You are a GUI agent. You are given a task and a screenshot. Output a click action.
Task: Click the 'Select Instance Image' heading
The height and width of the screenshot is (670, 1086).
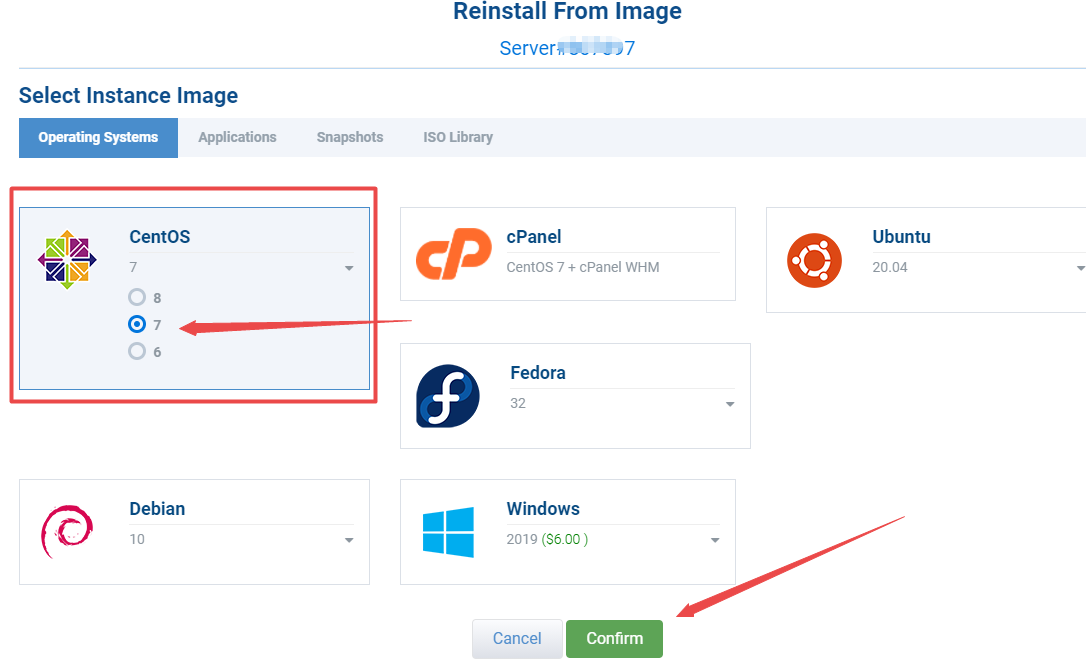tap(128, 95)
